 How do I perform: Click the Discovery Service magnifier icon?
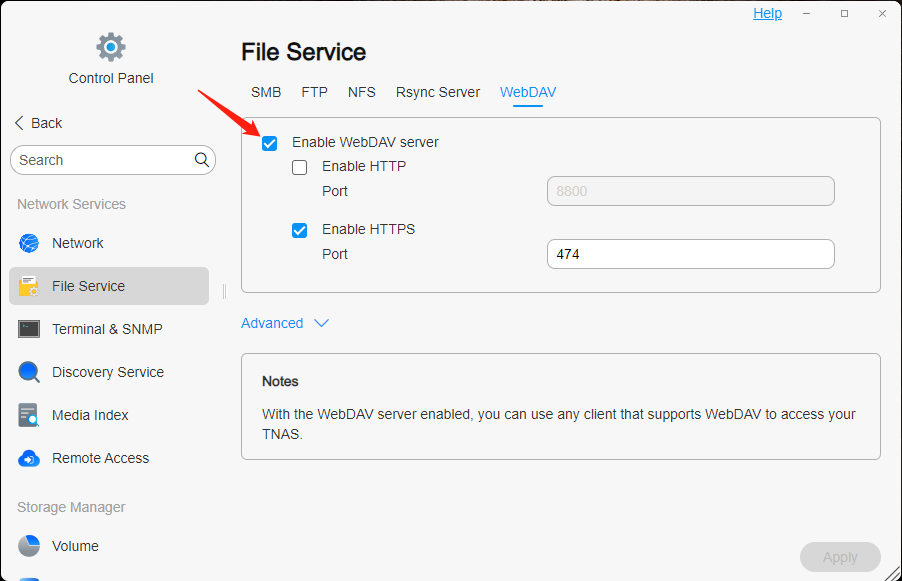[x=29, y=372]
